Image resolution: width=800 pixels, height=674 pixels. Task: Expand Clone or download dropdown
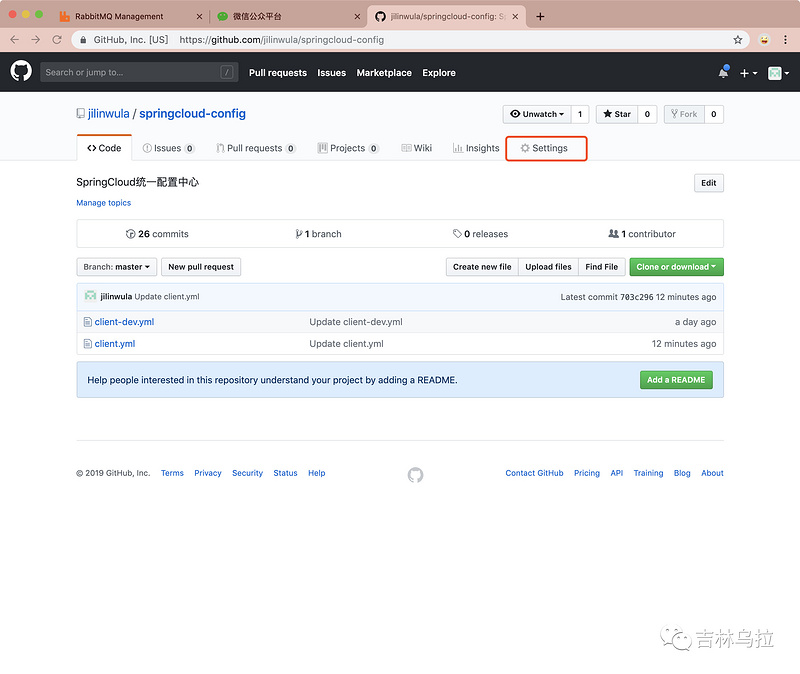(x=677, y=267)
